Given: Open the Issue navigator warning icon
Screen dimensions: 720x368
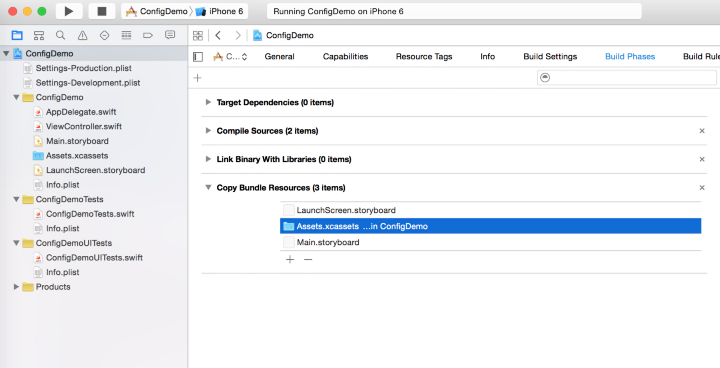Looking at the screenshot, I should coord(82,35).
